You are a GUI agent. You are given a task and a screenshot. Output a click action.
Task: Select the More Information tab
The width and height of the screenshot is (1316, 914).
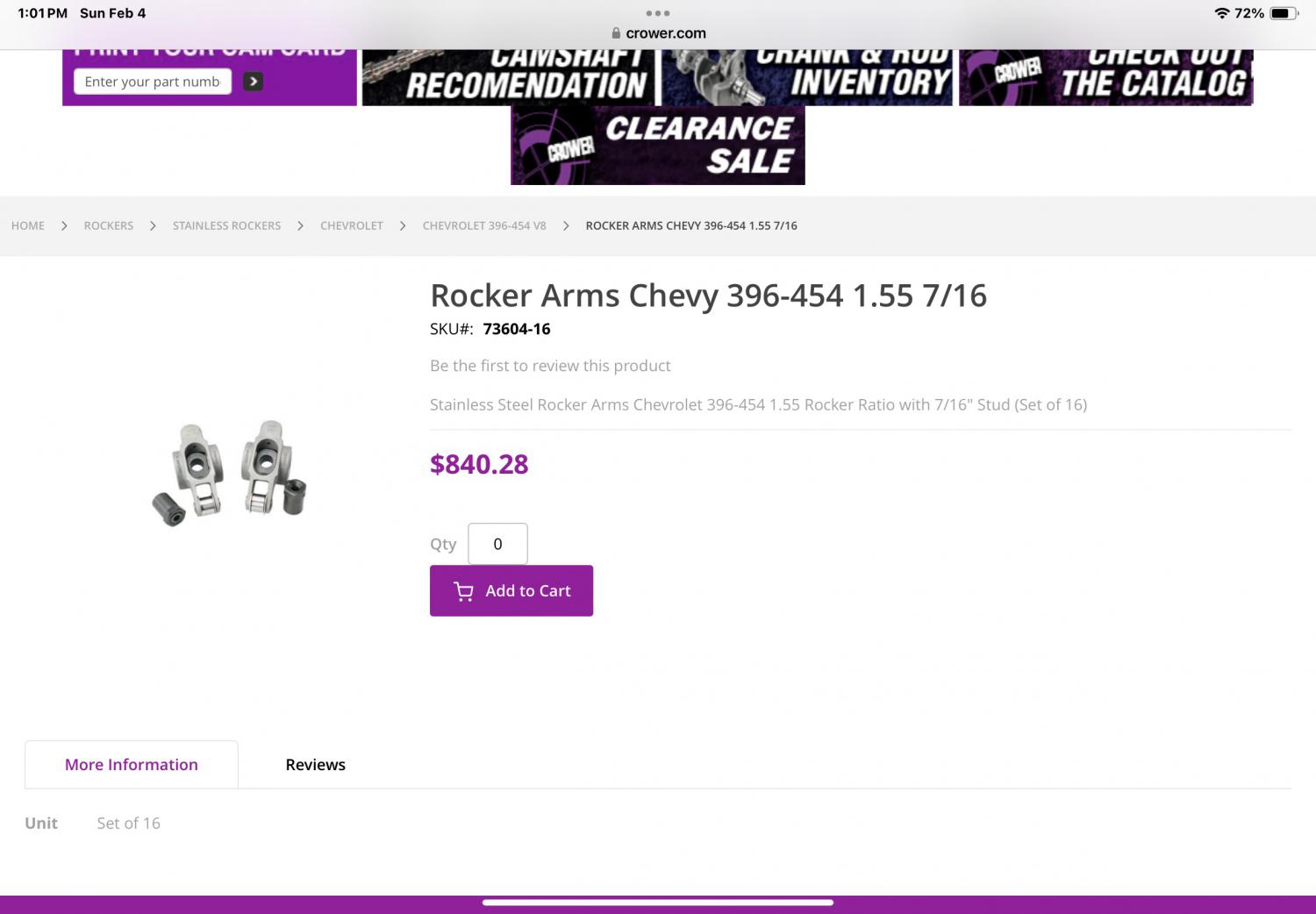132,765
